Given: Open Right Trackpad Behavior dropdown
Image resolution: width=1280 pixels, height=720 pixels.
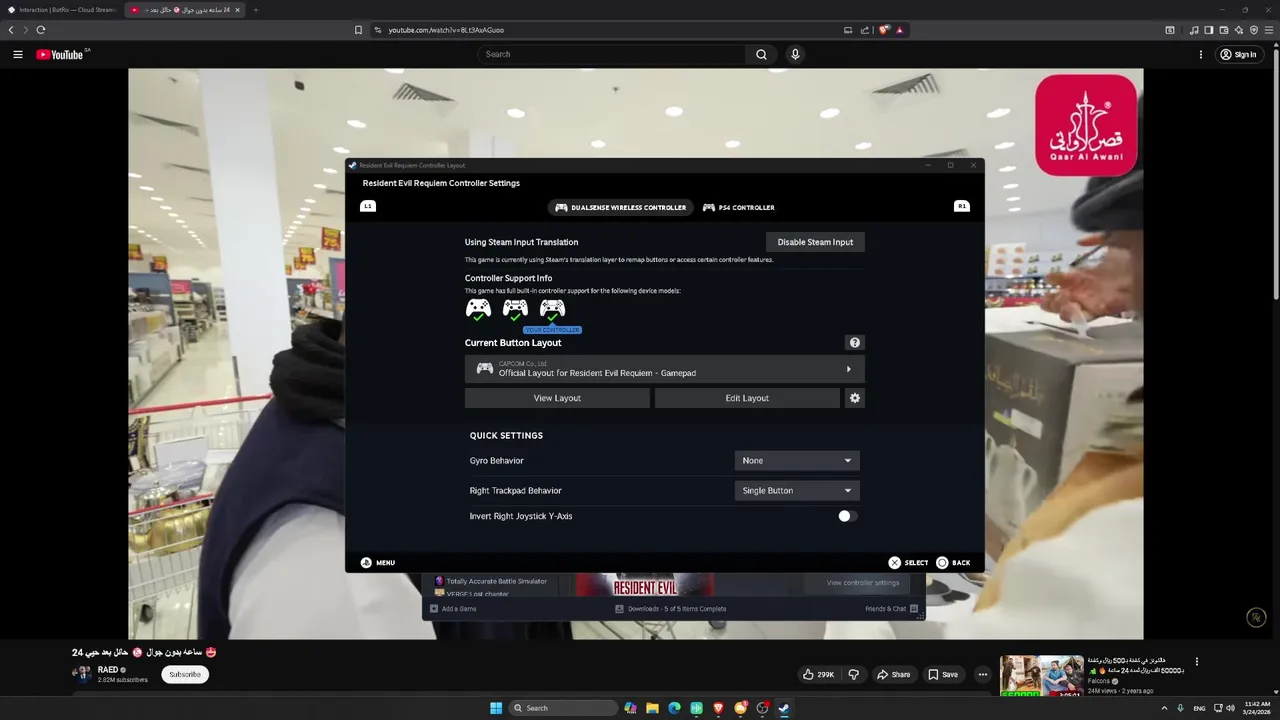Looking at the screenshot, I should coord(797,491).
